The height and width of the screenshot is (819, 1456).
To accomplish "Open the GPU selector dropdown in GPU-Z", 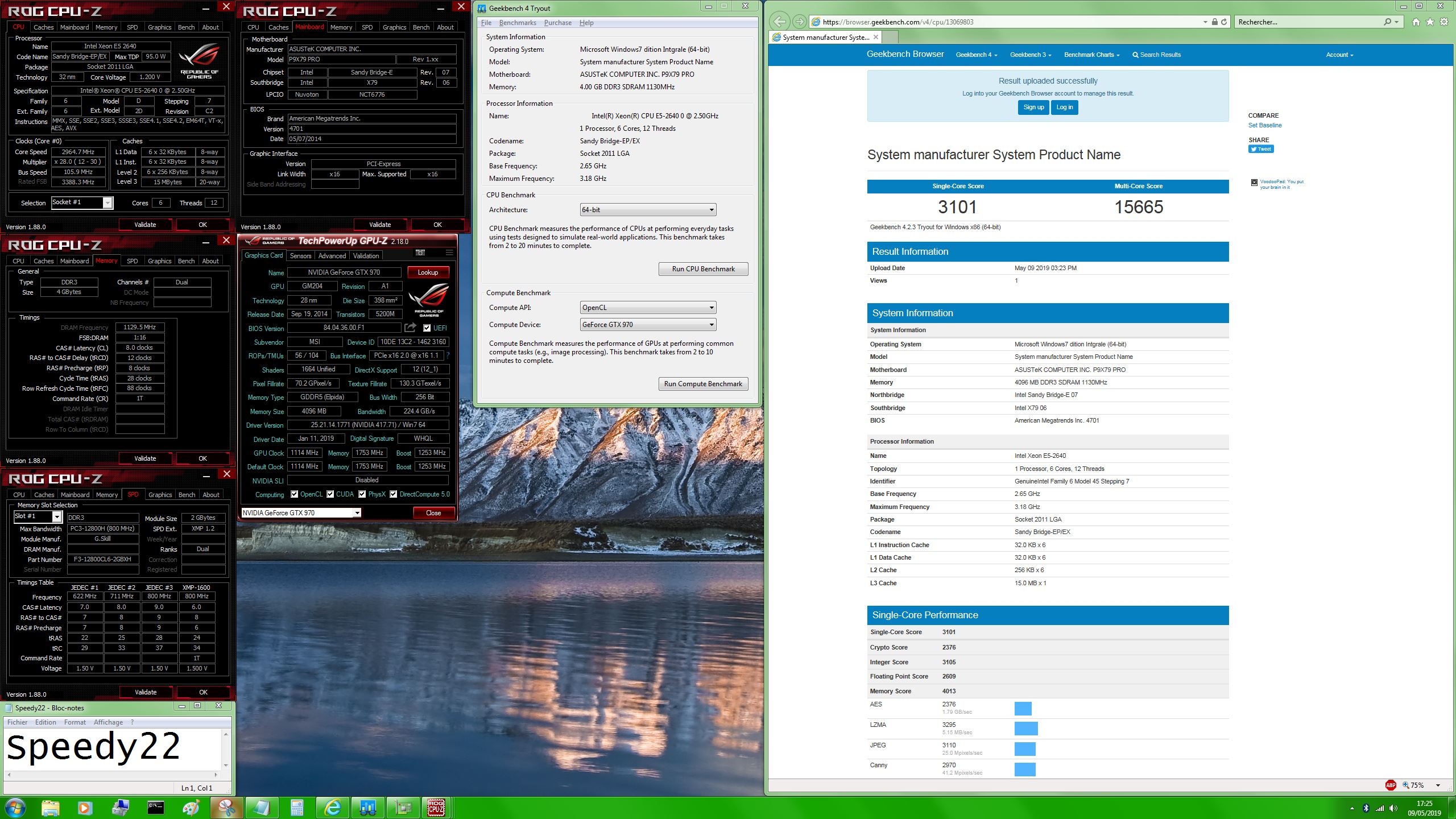I will 301,513.
